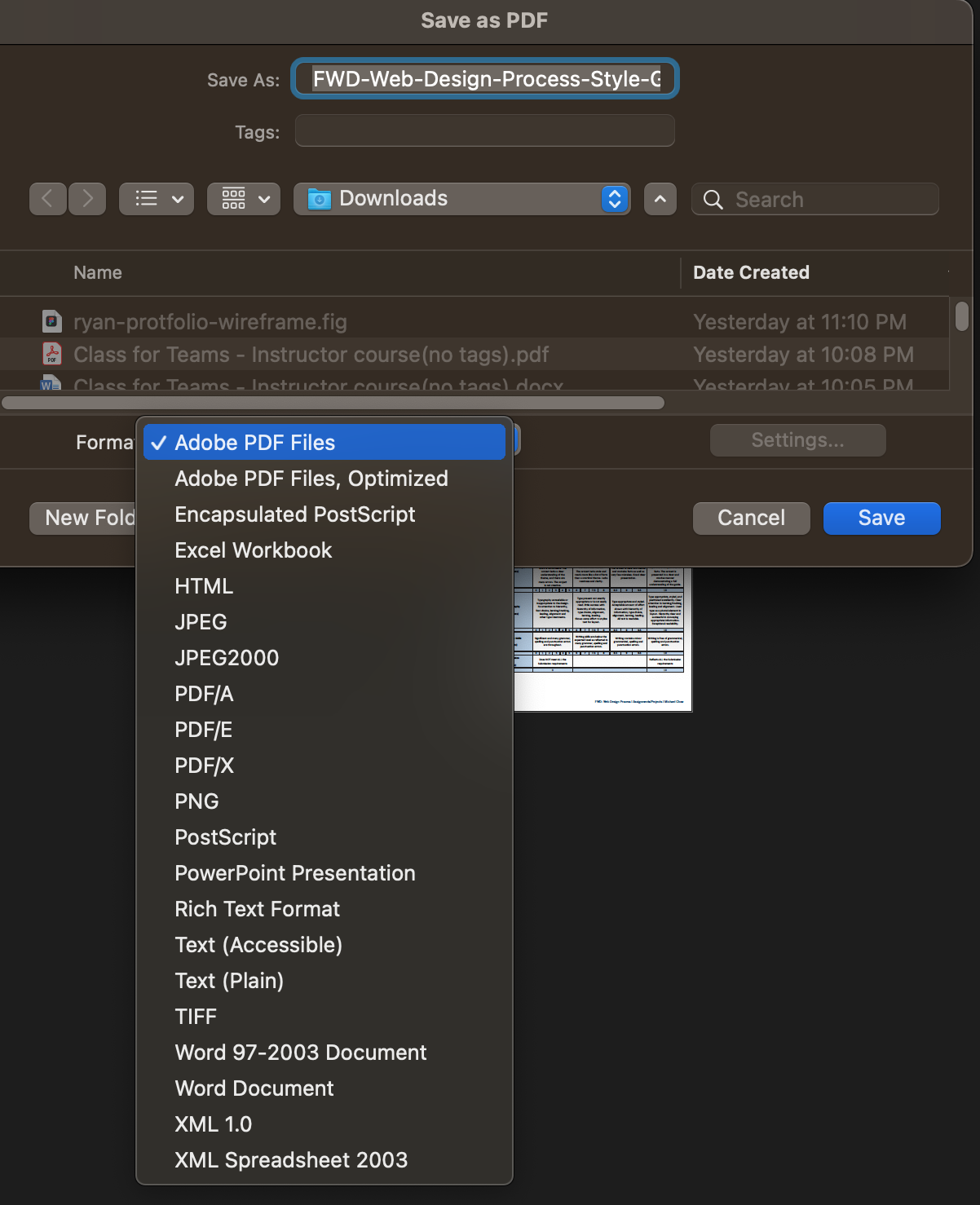Click the Downloads folder icon
The width and height of the screenshot is (980, 1205).
click(319, 198)
